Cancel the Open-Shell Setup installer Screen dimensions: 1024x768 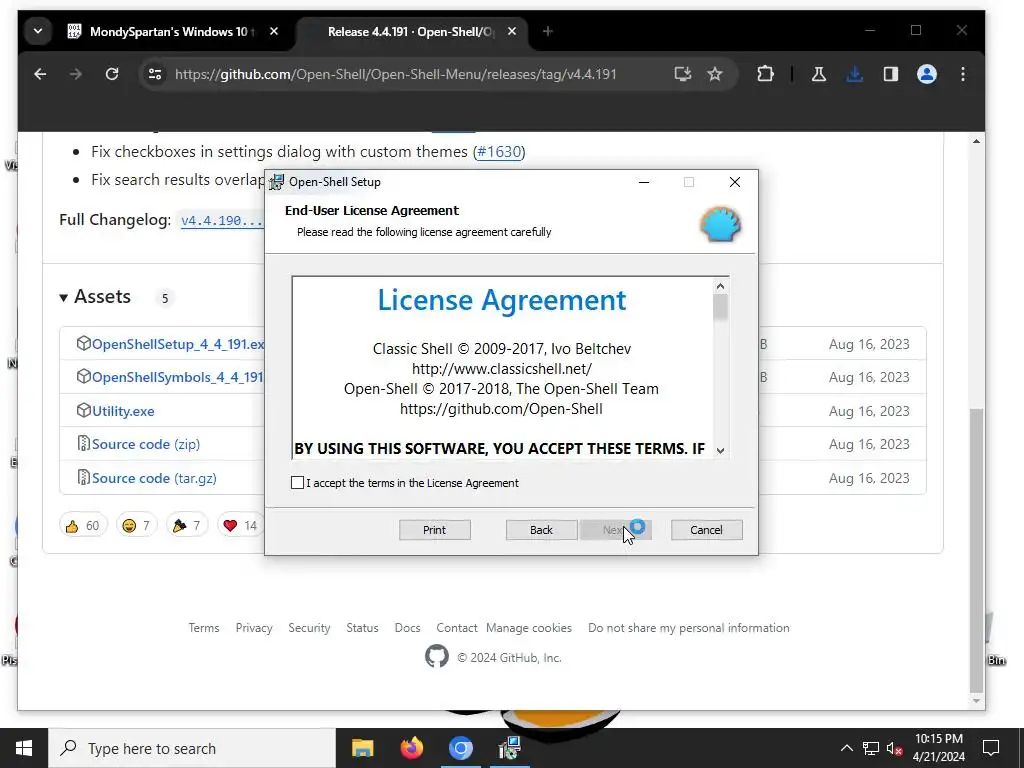pyautogui.click(x=706, y=530)
